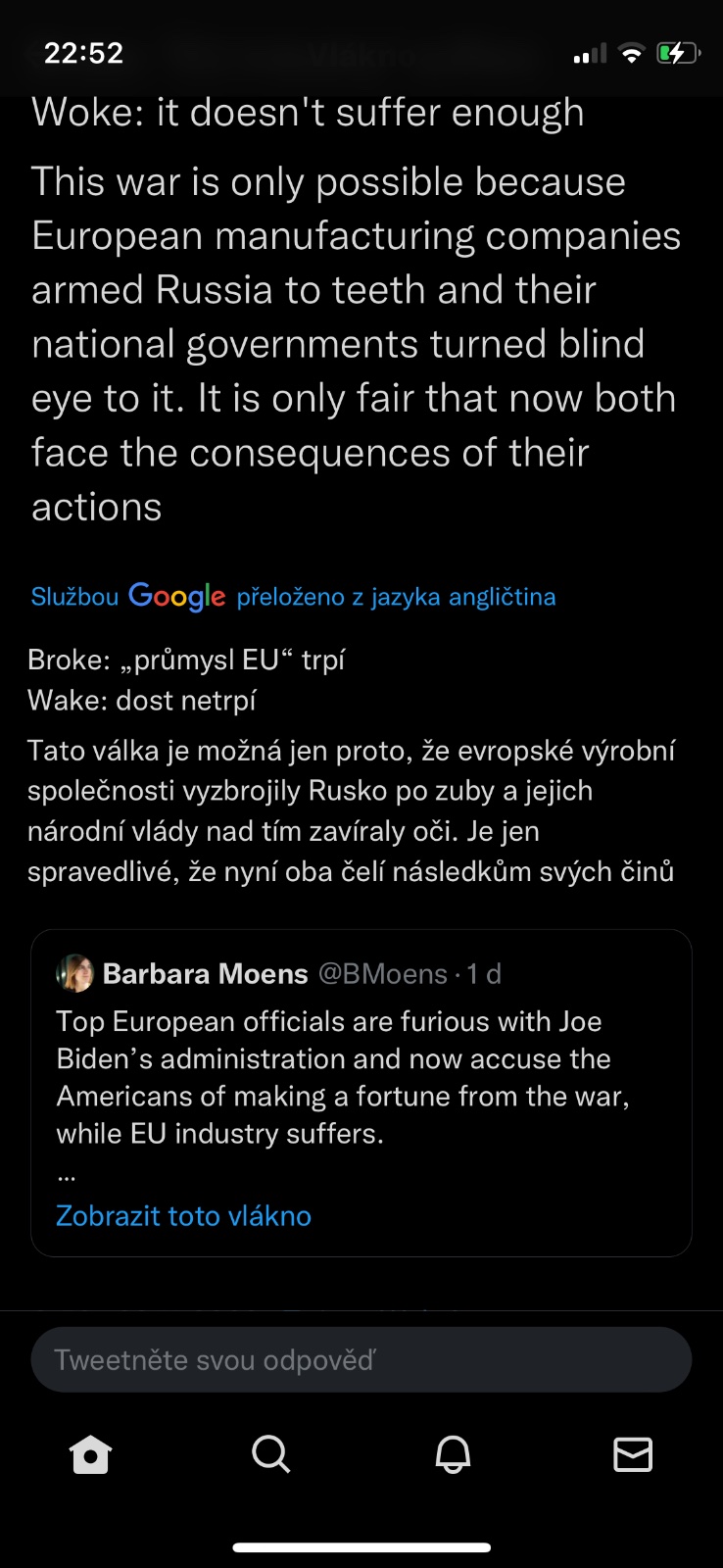Click the Barbara Moens display name
This screenshot has height=1568, width=723.
[x=205, y=973]
